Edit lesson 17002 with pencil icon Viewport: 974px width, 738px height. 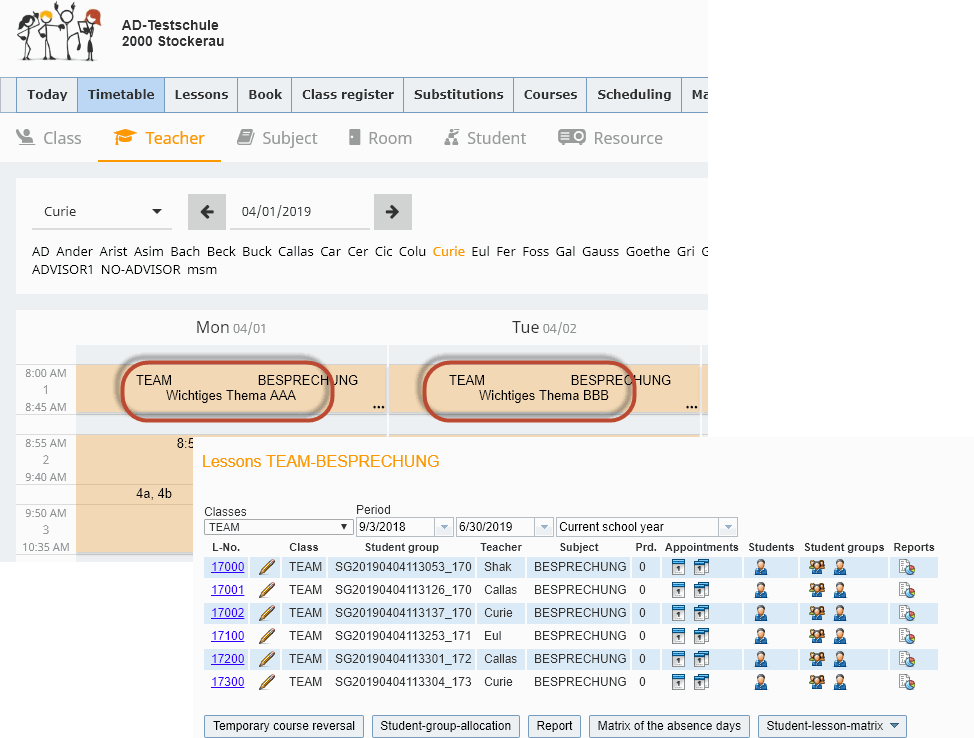tap(267, 613)
